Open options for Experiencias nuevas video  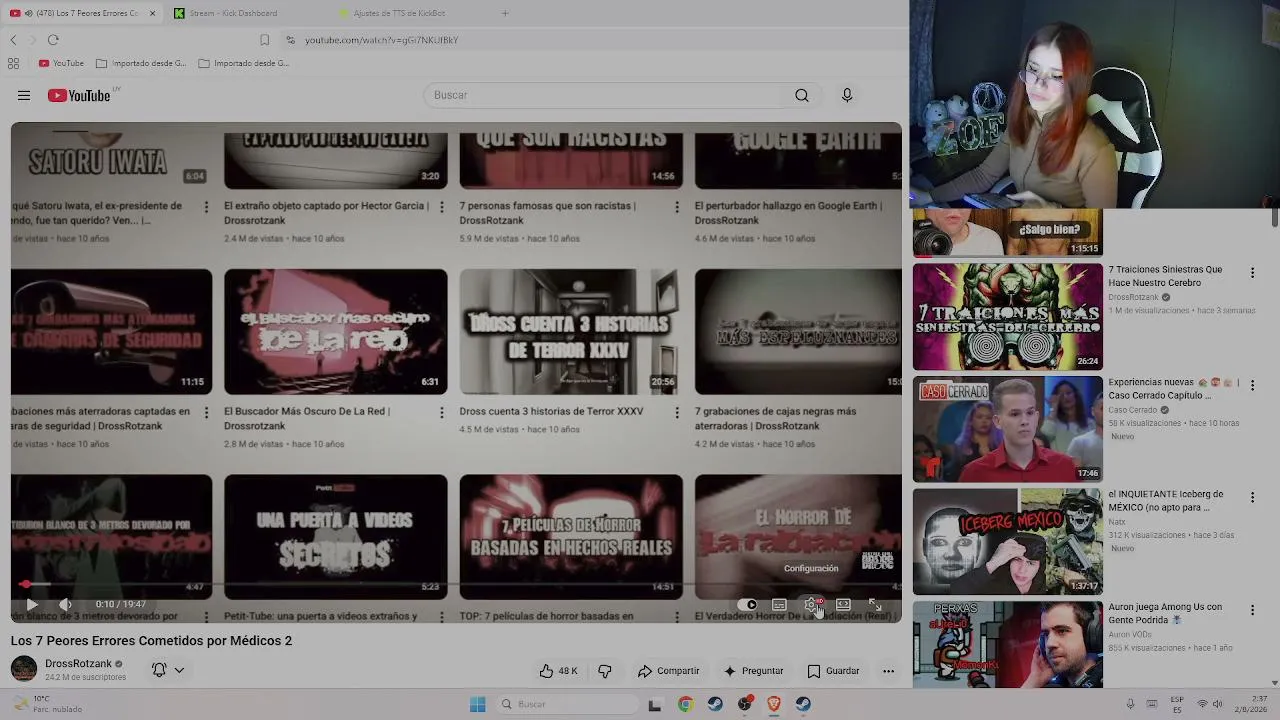pyautogui.click(x=1252, y=384)
